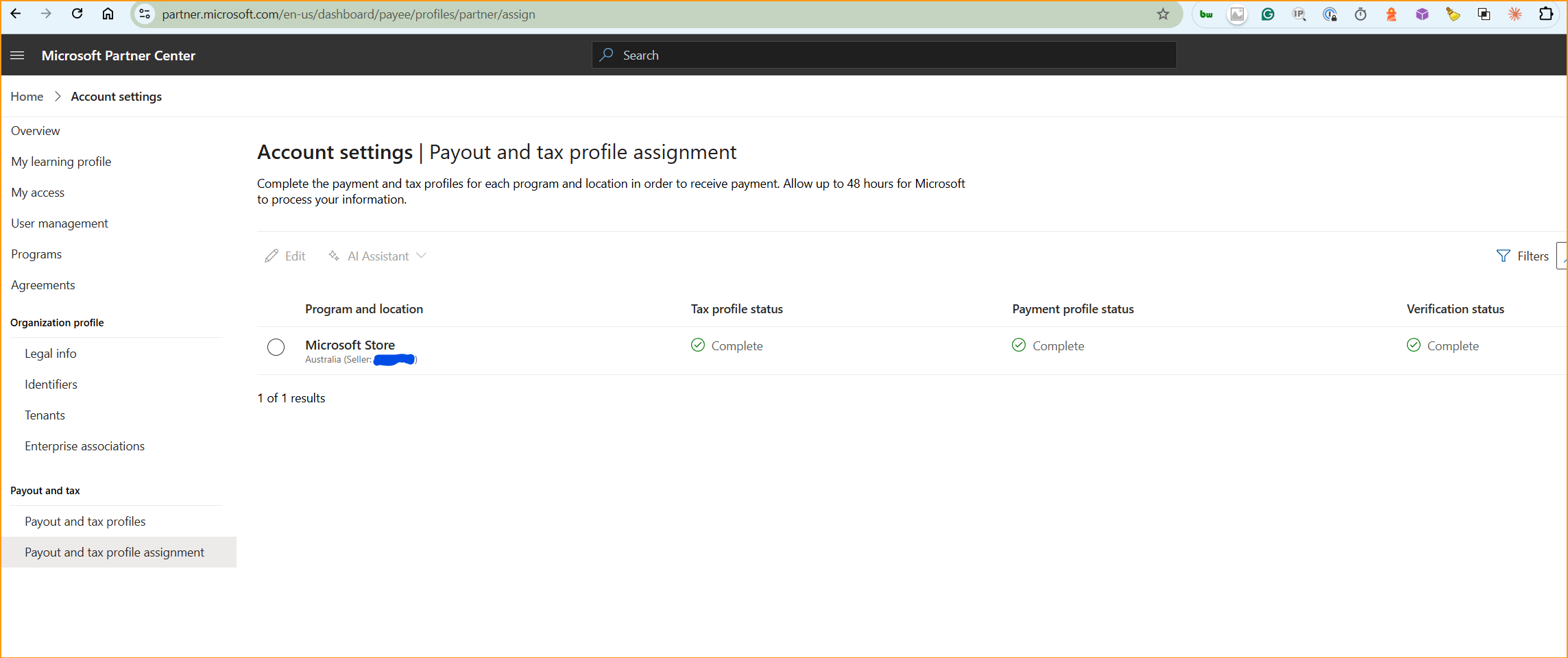The image size is (1568, 658).
Task: Open the Partner Center search bar magnifier
Action: [606, 54]
